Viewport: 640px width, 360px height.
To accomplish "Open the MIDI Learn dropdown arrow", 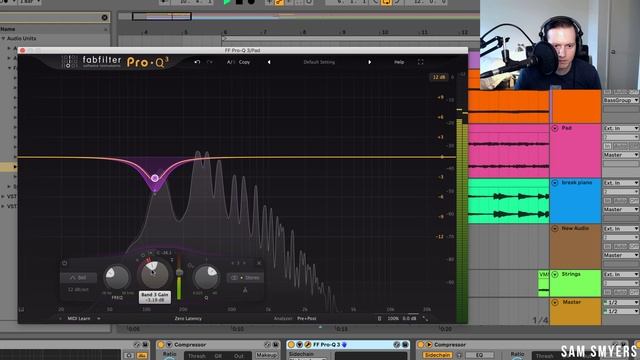I will [99, 318].
